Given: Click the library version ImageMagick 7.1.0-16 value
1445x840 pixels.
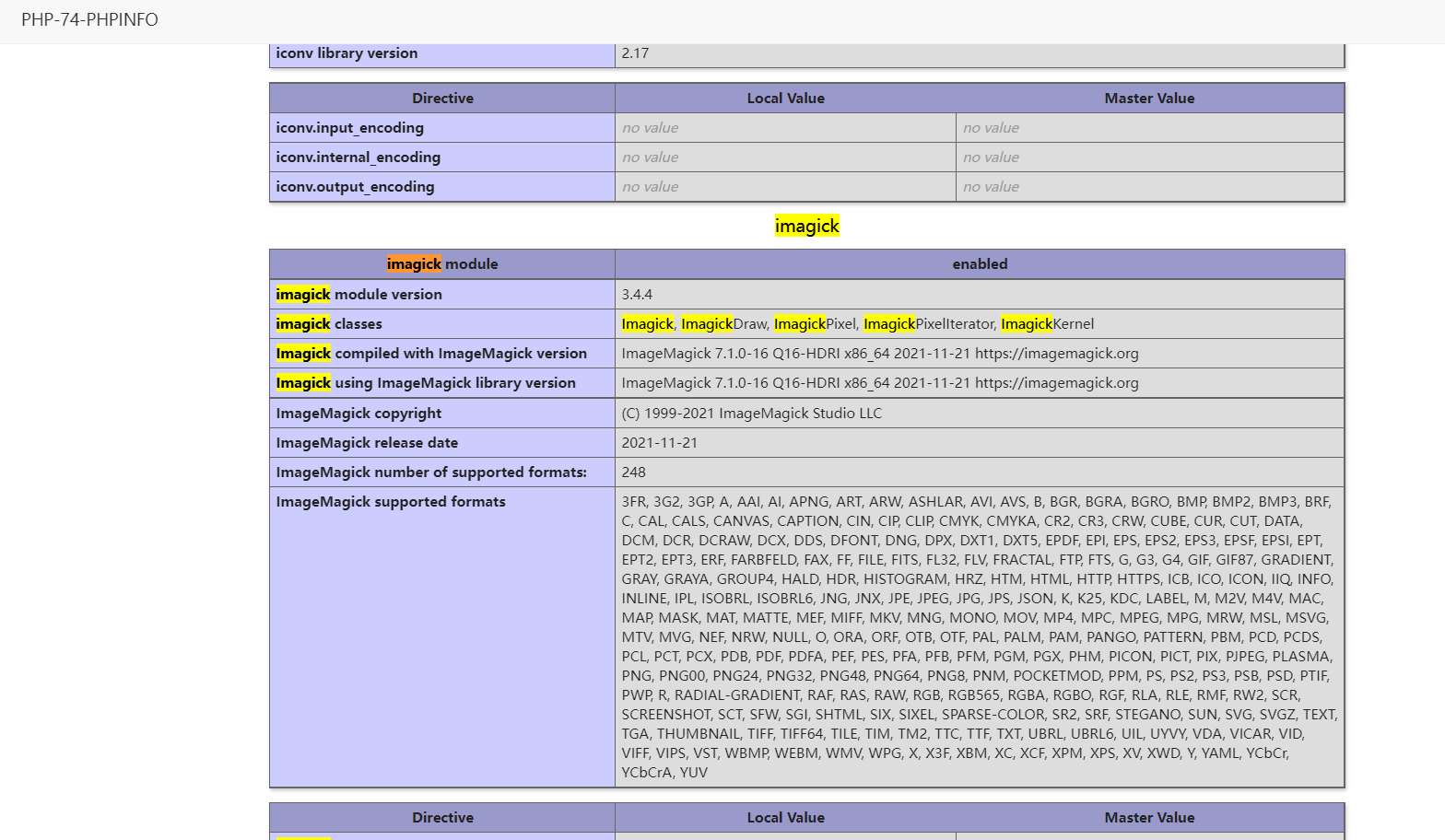Looking at the screenshot, I should [x=880, y=383].
